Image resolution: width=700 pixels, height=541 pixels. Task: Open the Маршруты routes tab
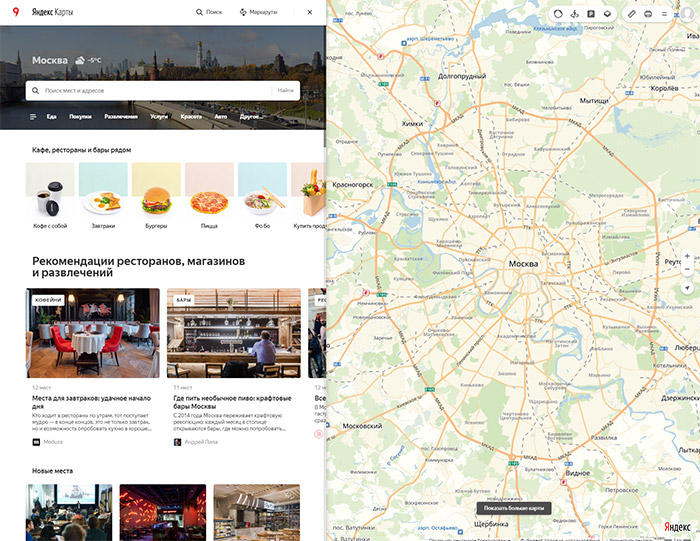258,12
